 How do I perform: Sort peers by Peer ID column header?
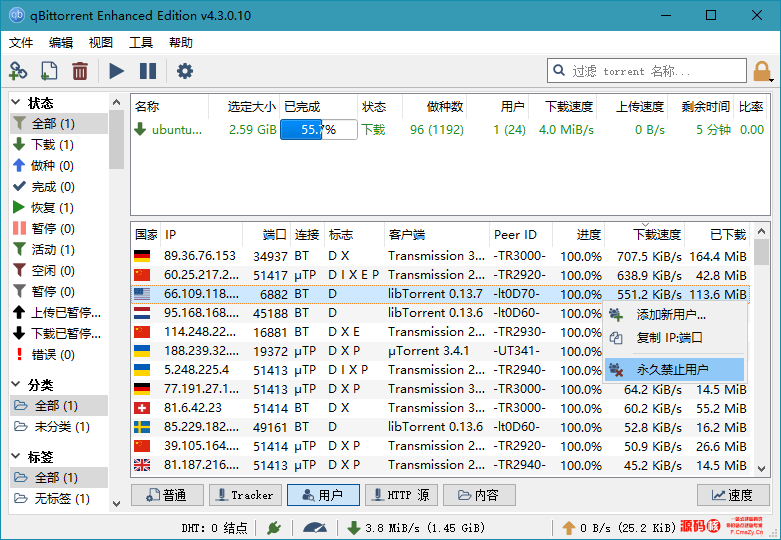pyautogui.click(x=521, y=235)
